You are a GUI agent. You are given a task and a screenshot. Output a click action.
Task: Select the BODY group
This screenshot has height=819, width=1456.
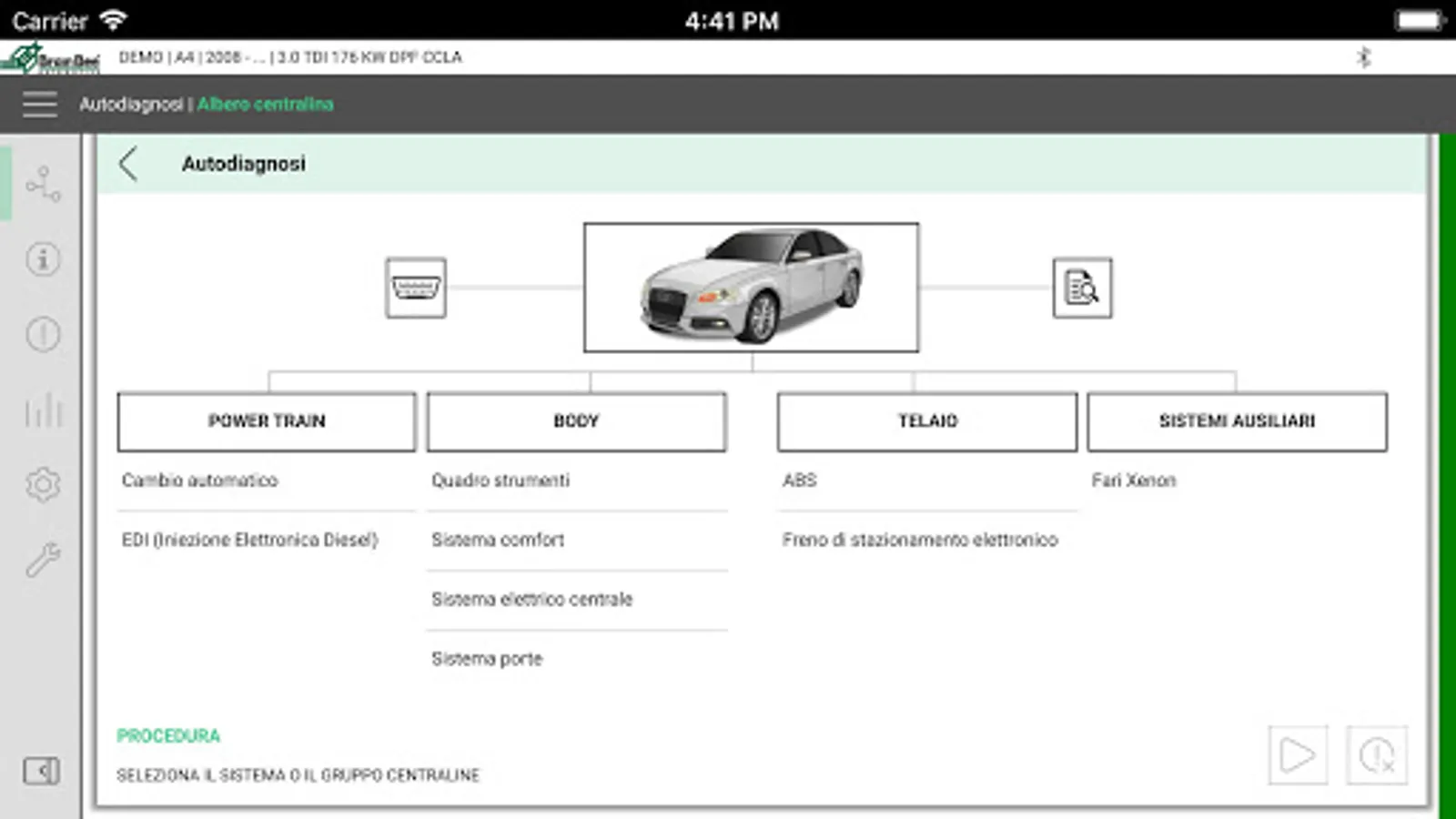pyautogui.click(x=576, y=421)
